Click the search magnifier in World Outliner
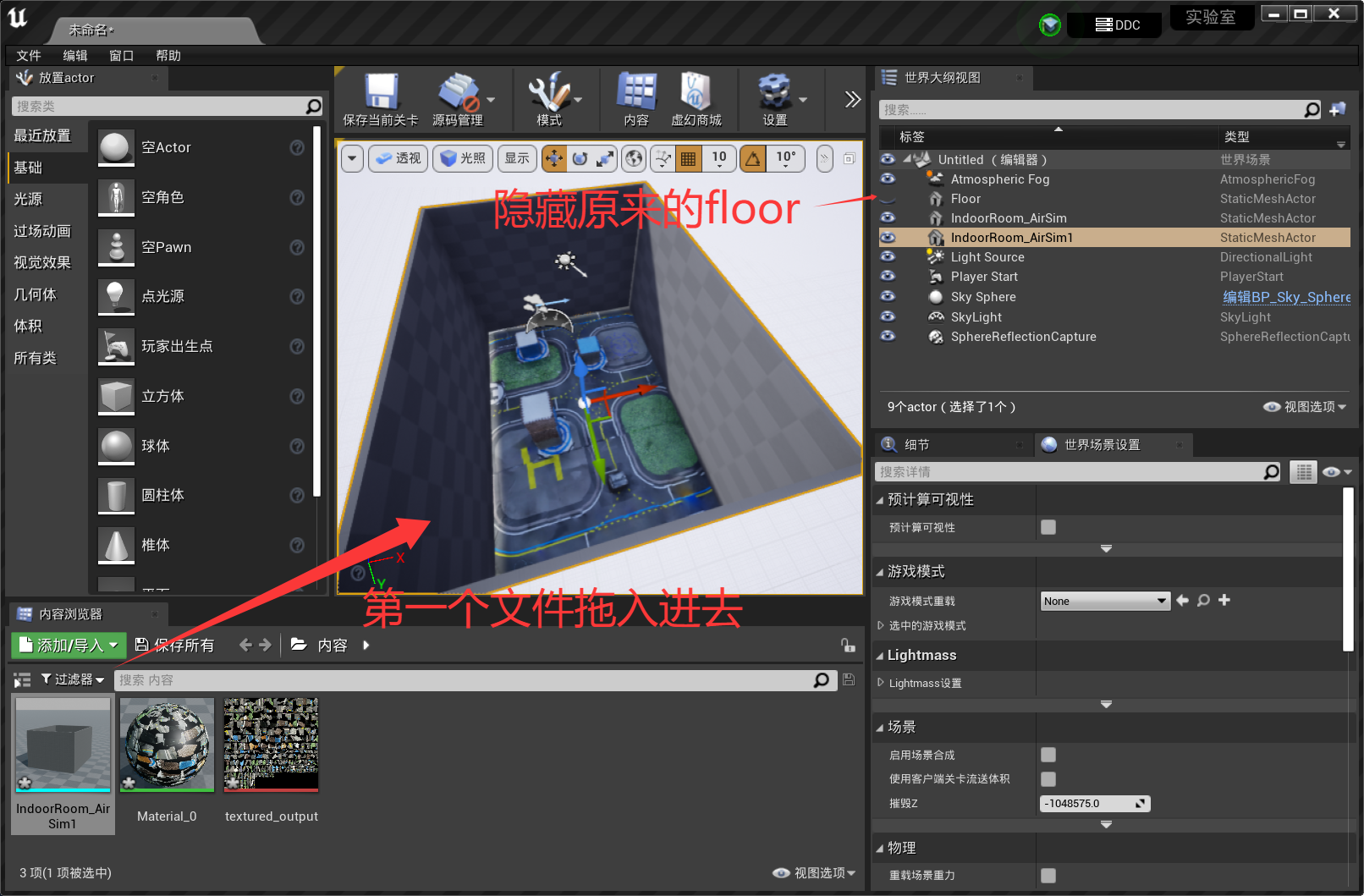Image resolution: width=1364 pixels, height=896 pixels. pyautogui.click(x=1312, y=110)
